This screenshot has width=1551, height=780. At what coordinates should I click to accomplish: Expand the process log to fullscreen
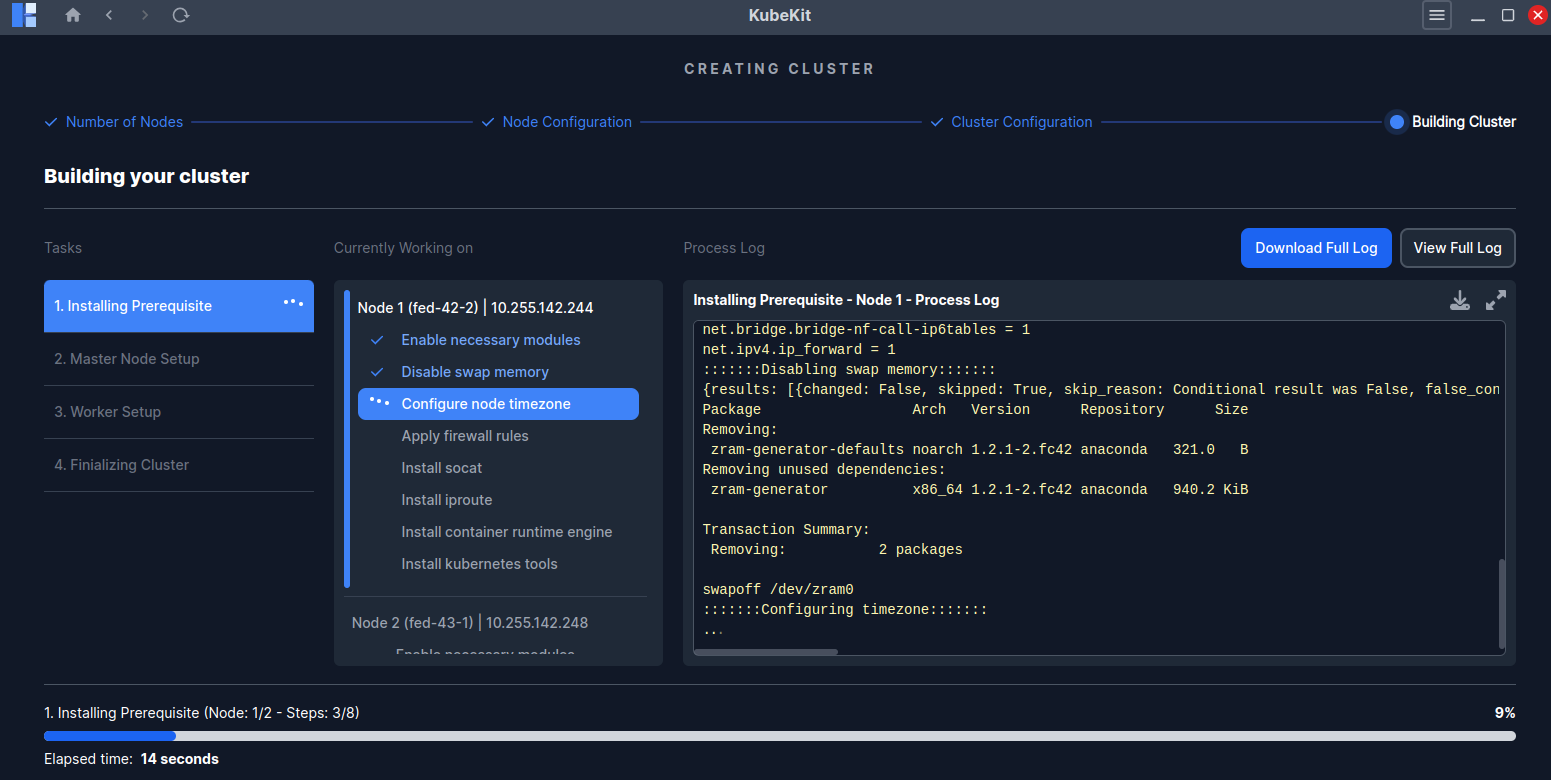point(1496,300)
